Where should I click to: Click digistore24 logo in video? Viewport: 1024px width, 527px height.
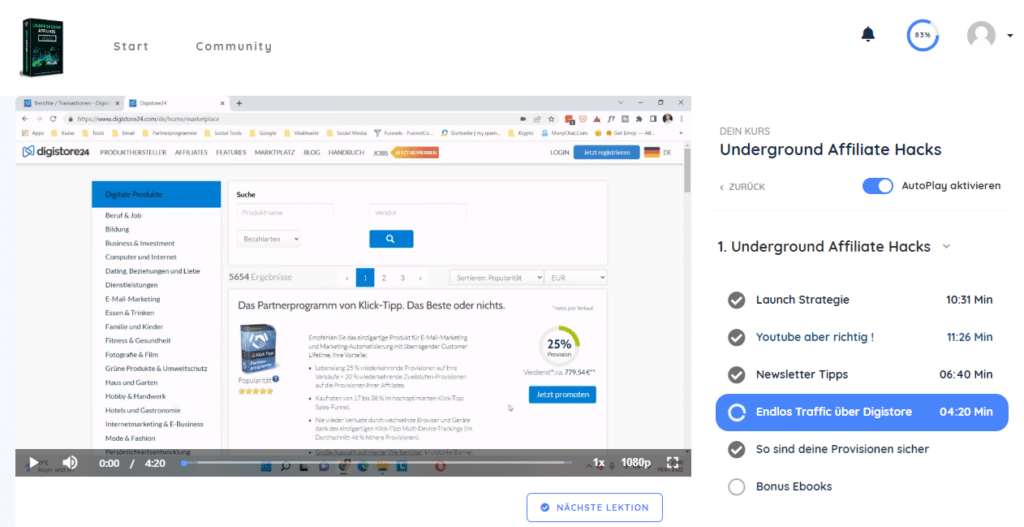coord(56,152)
